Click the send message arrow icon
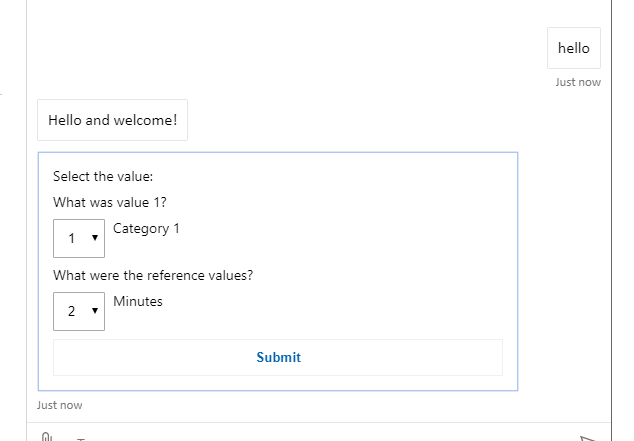 pos(588,437)
